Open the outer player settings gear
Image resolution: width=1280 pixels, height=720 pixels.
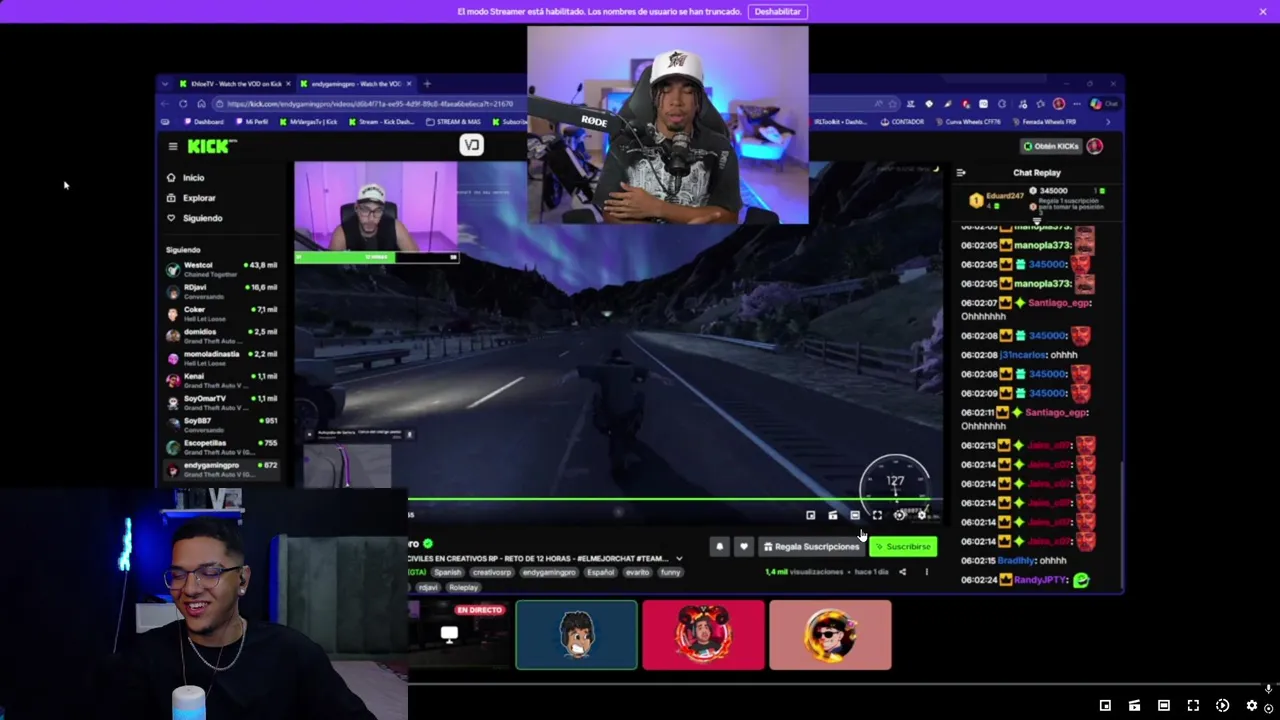[x=1252, y=705]
